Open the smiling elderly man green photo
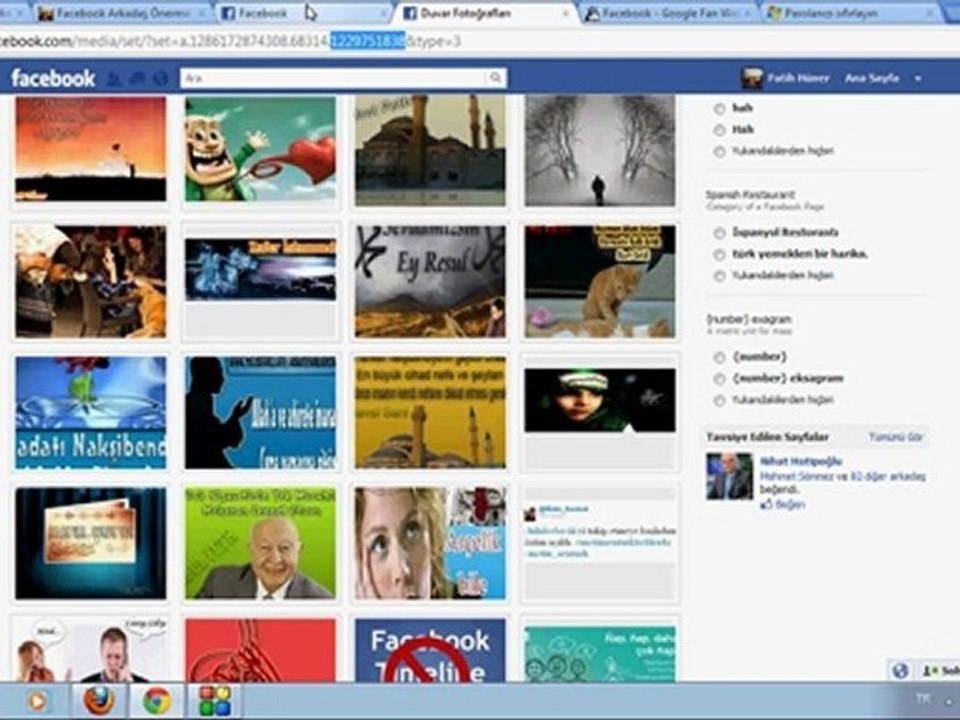Viewport: 960px width, 720px height. point(260,543)
